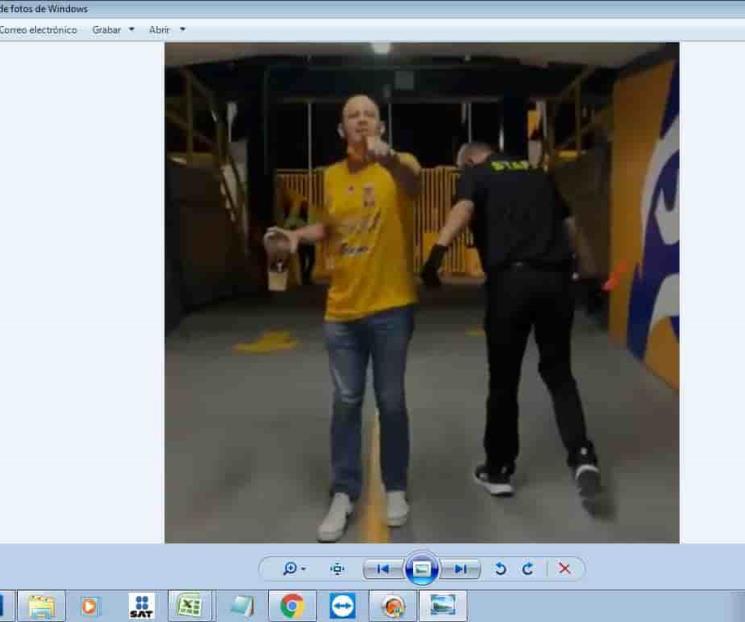Viewport: 745px width, 622px height.
Task: Rotate the photo clockwise
Action: click(x=527, y=568)
